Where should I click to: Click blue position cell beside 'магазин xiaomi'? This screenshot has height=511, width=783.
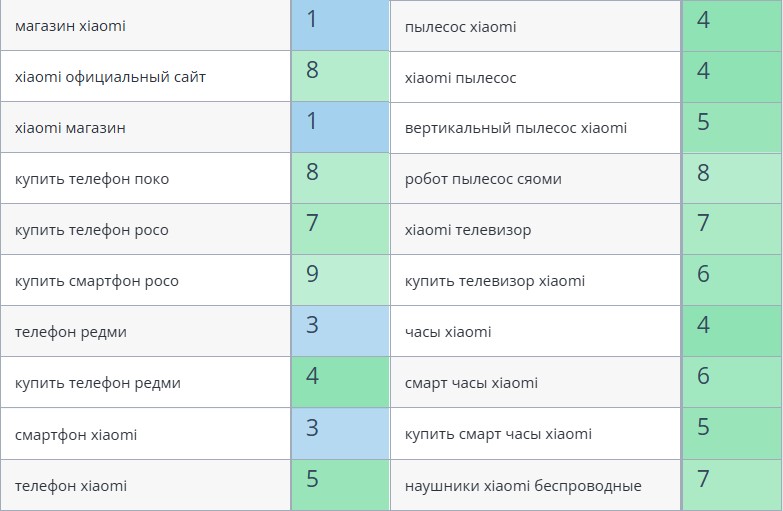tap(340, 25)
